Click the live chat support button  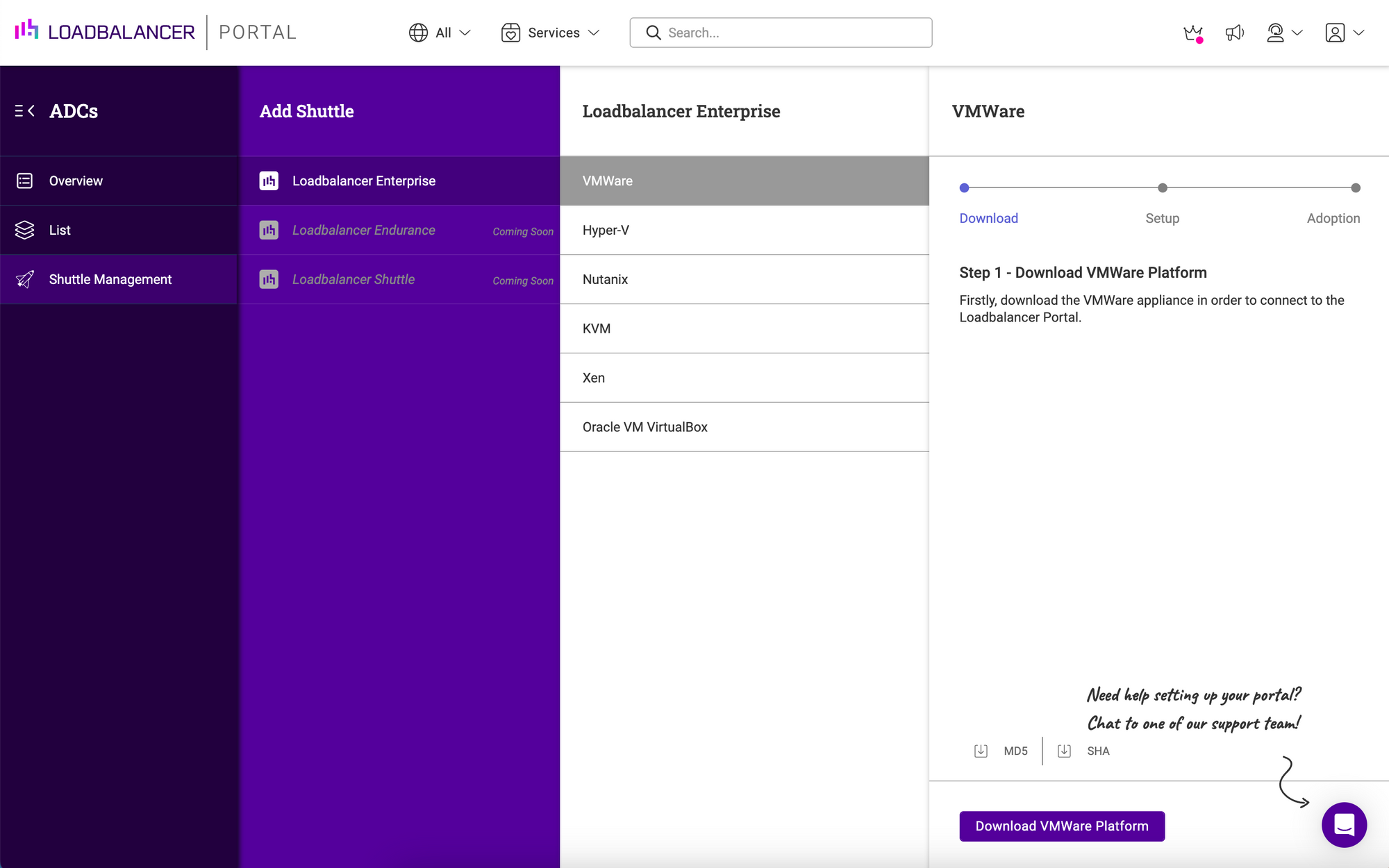(x=1345, y=824)
